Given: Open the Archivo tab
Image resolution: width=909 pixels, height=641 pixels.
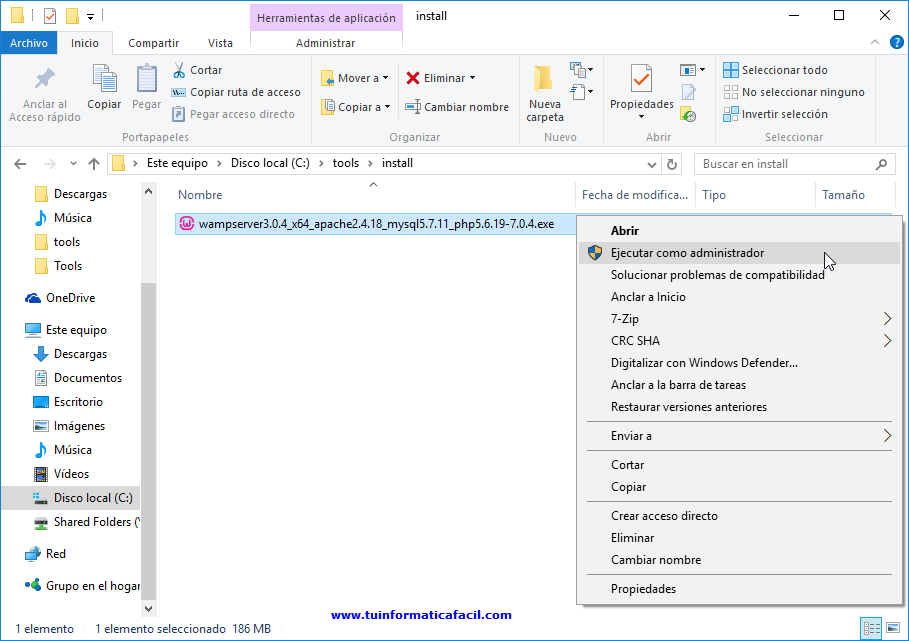Looking at the screenshot, I should pyautogui.click(x=28, y=43).
